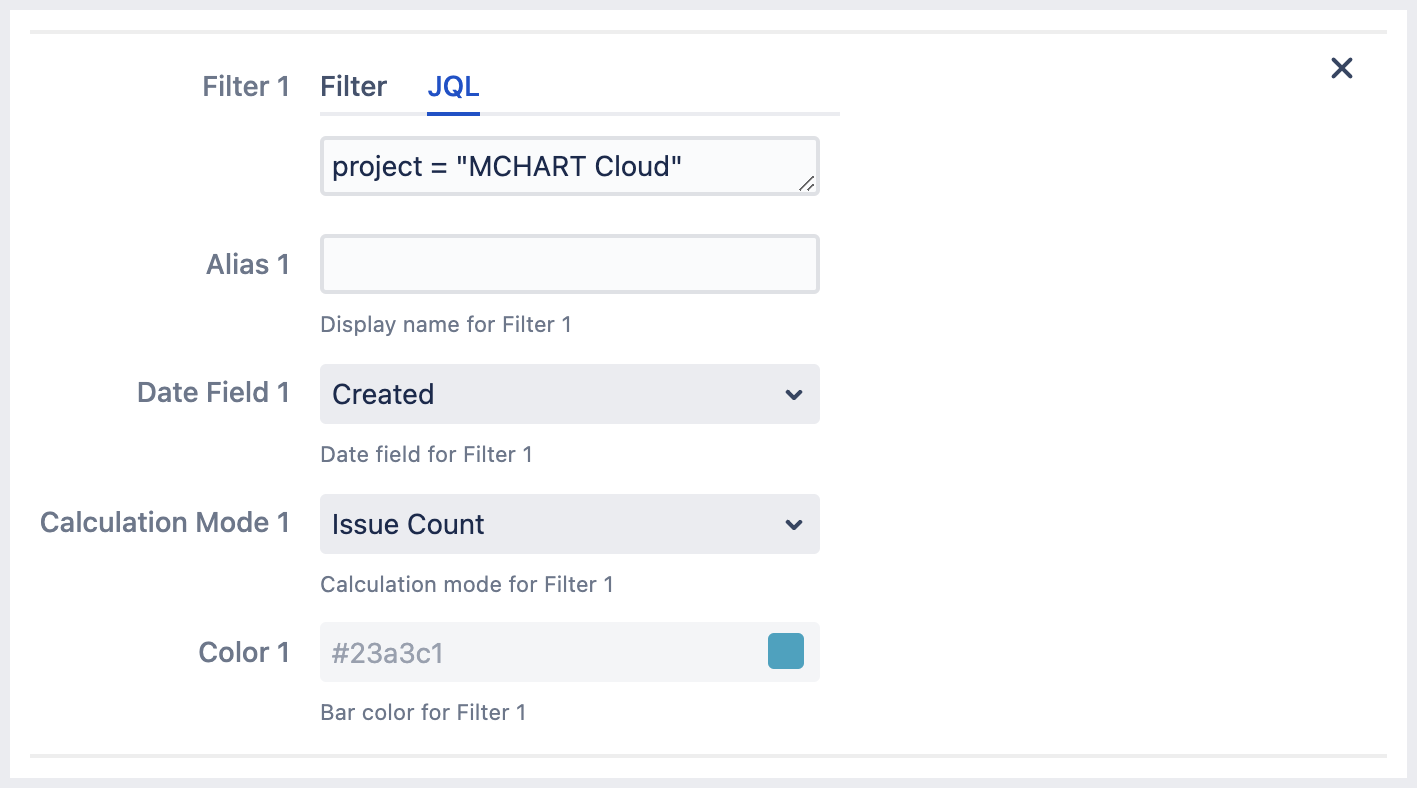
Task: Click the JQL text area resize handle
Action: (x=806, y=183)
